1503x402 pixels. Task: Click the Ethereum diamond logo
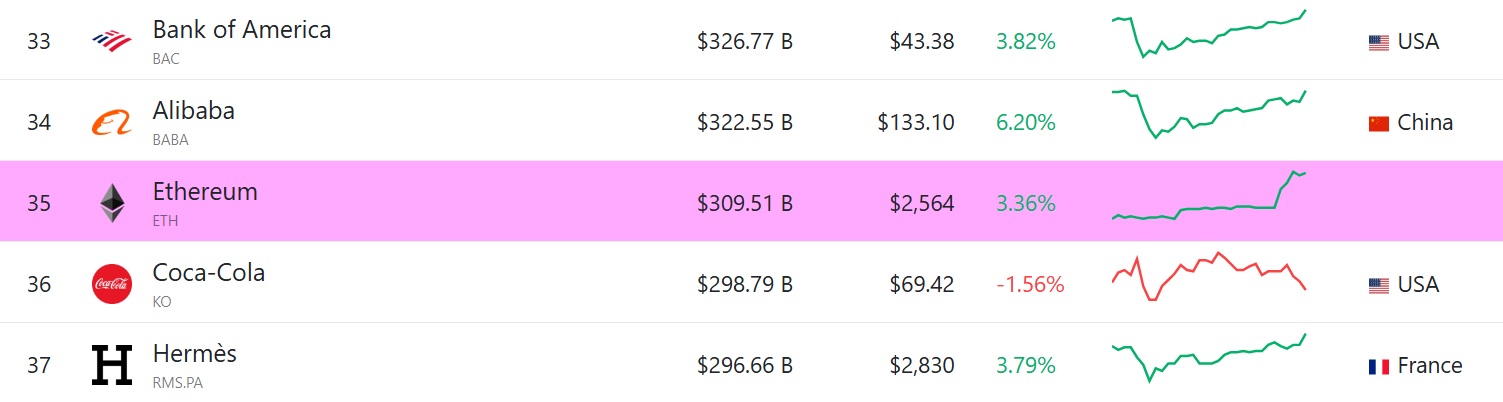tap(112, 203)
